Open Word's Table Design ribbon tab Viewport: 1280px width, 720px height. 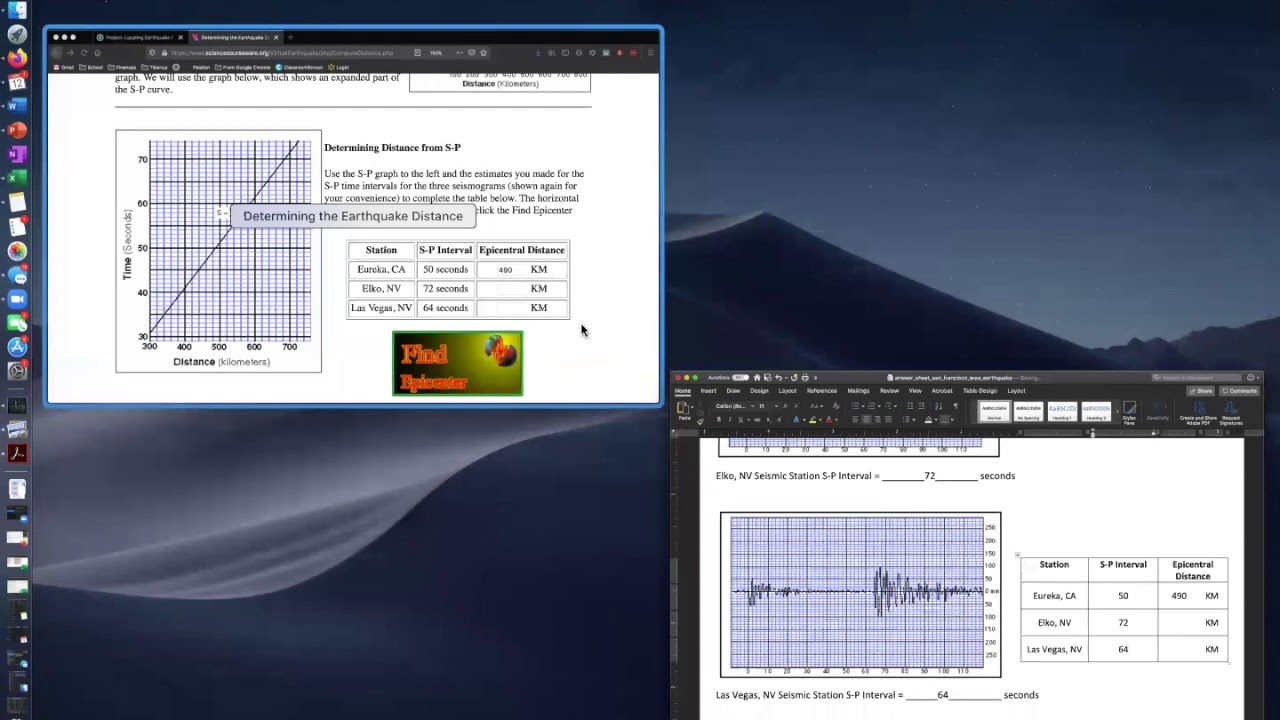pyautogui.click(x=980, y=391)
